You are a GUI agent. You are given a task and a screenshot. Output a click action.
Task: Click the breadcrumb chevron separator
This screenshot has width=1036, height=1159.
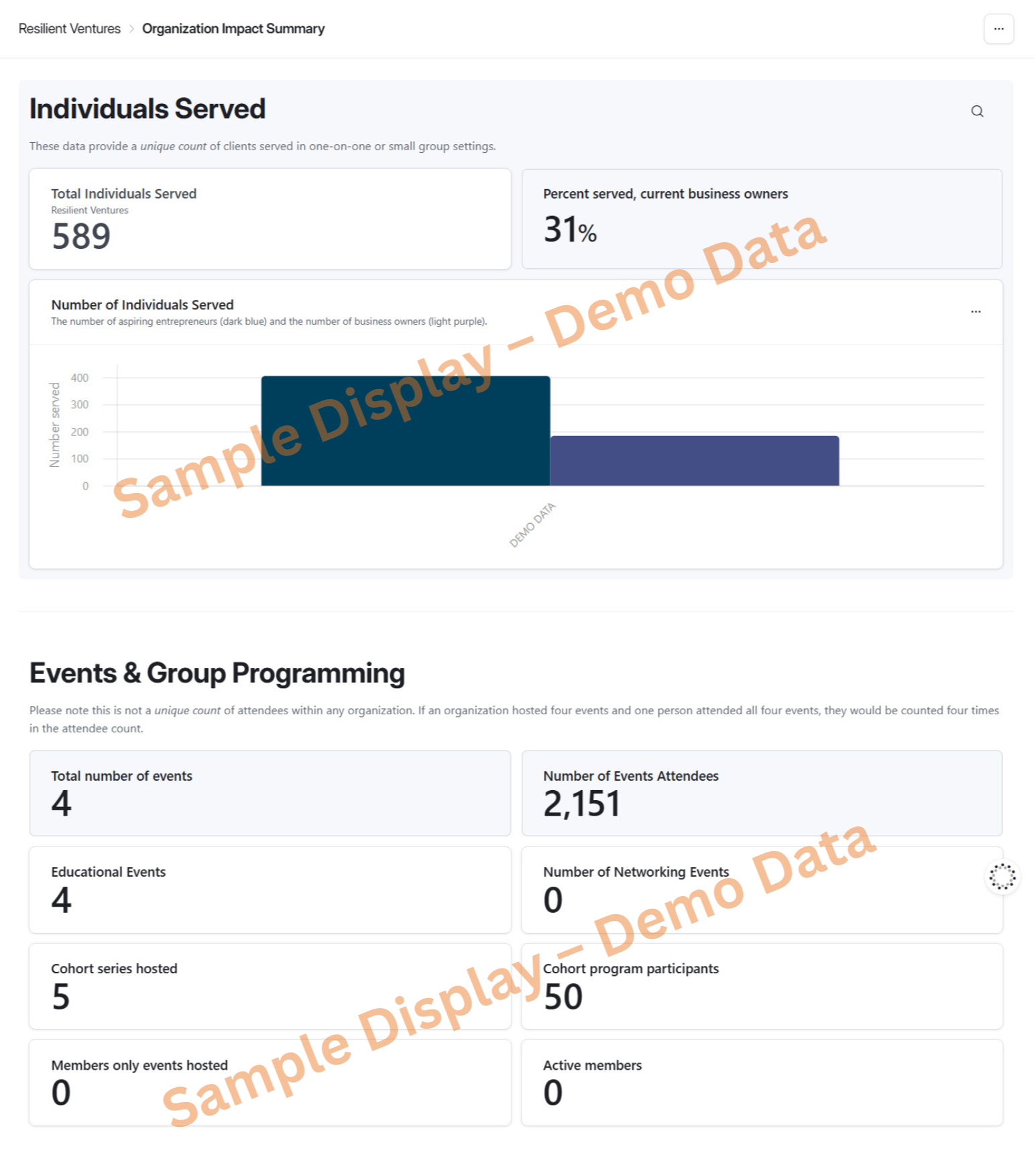[x=131, y=29]
